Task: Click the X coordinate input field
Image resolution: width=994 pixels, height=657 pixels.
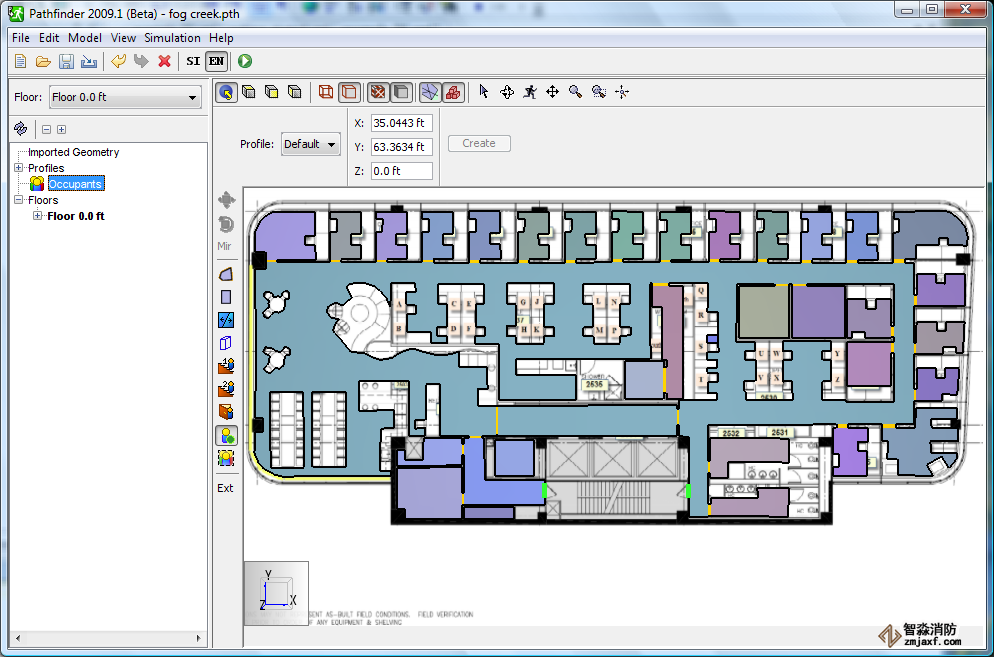Action: click(x=401, y=123)
